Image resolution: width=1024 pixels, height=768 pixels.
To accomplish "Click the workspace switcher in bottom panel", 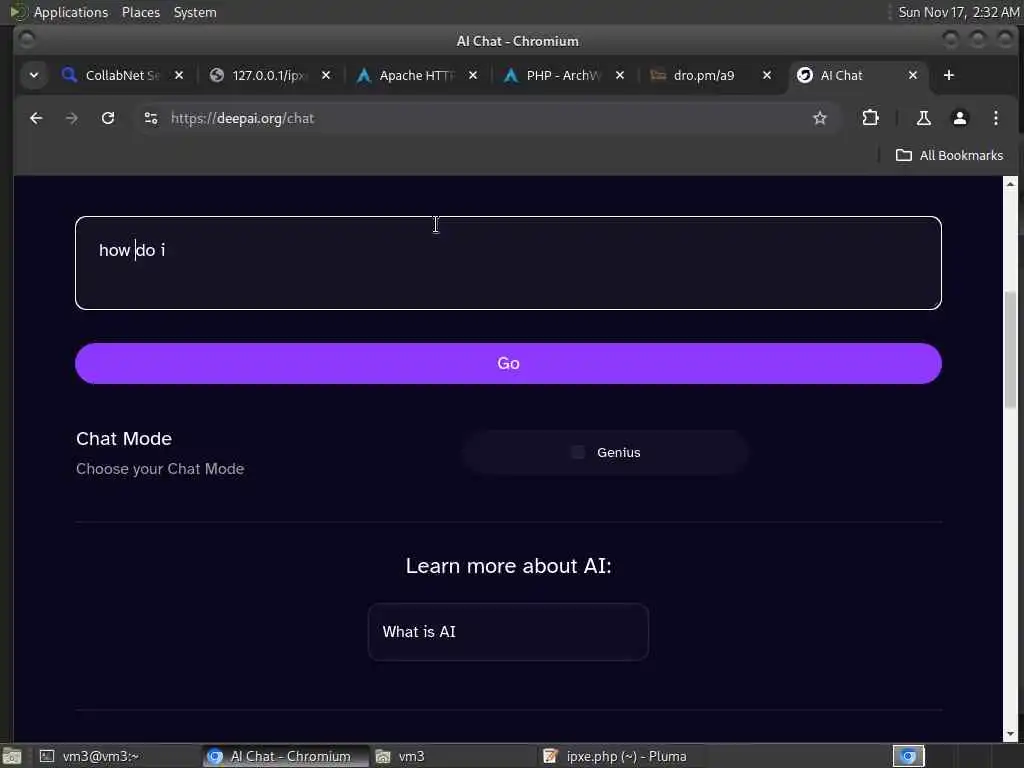I will (908, 756).
